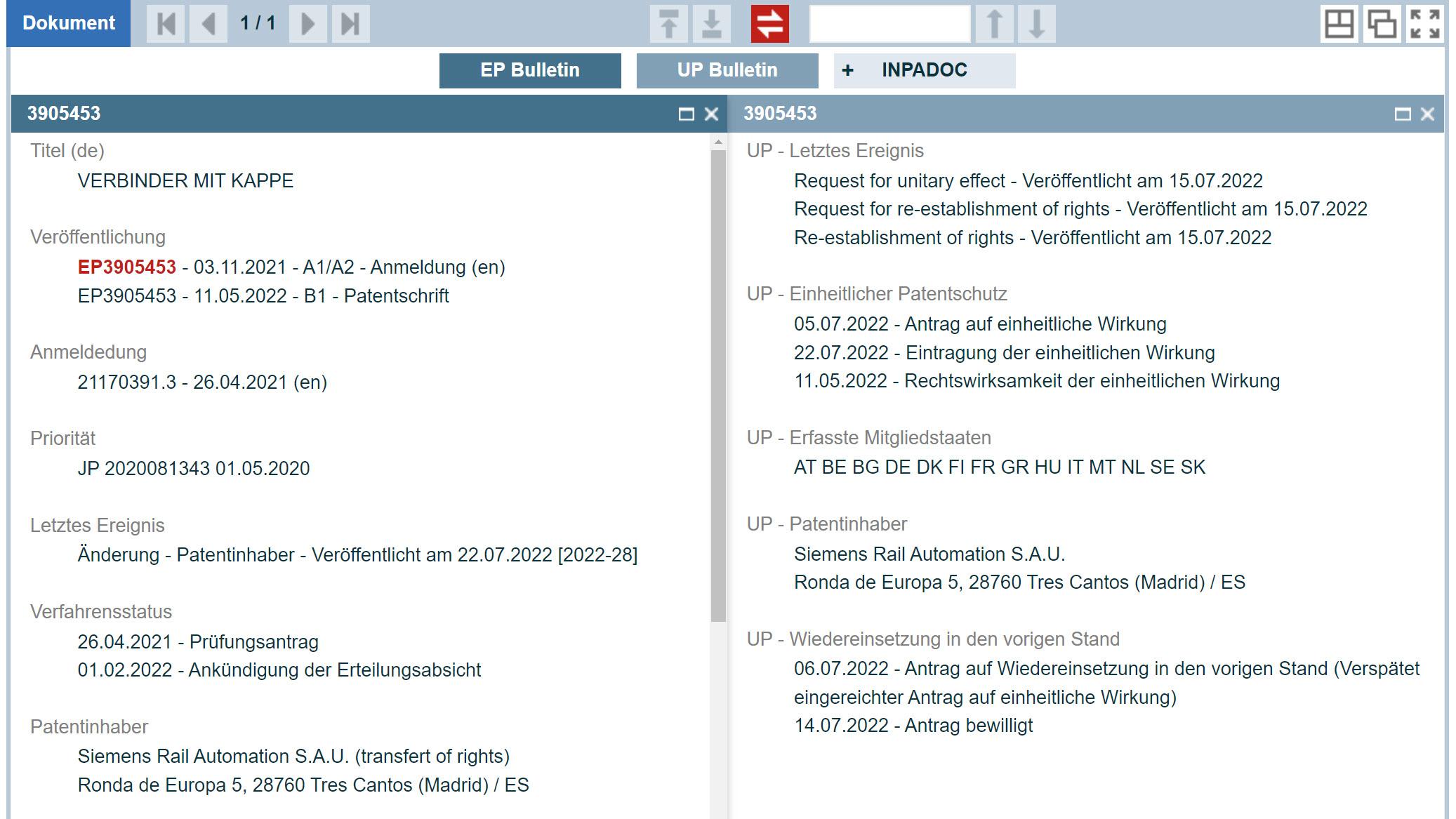
Task: Toggle the UP Bulletin panel
Action: 727,70
